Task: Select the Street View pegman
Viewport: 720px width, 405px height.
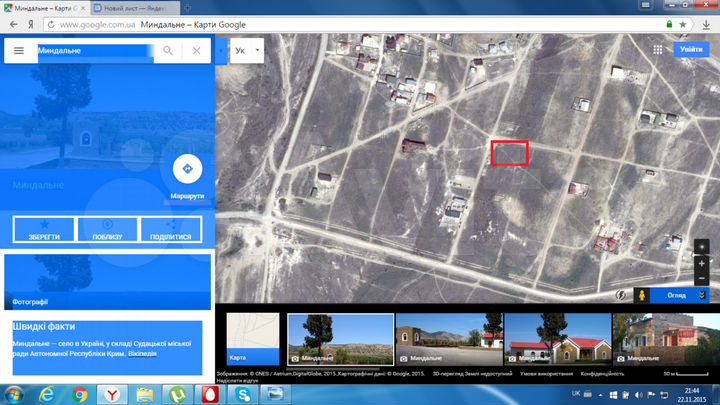Action: pos(641,295)
